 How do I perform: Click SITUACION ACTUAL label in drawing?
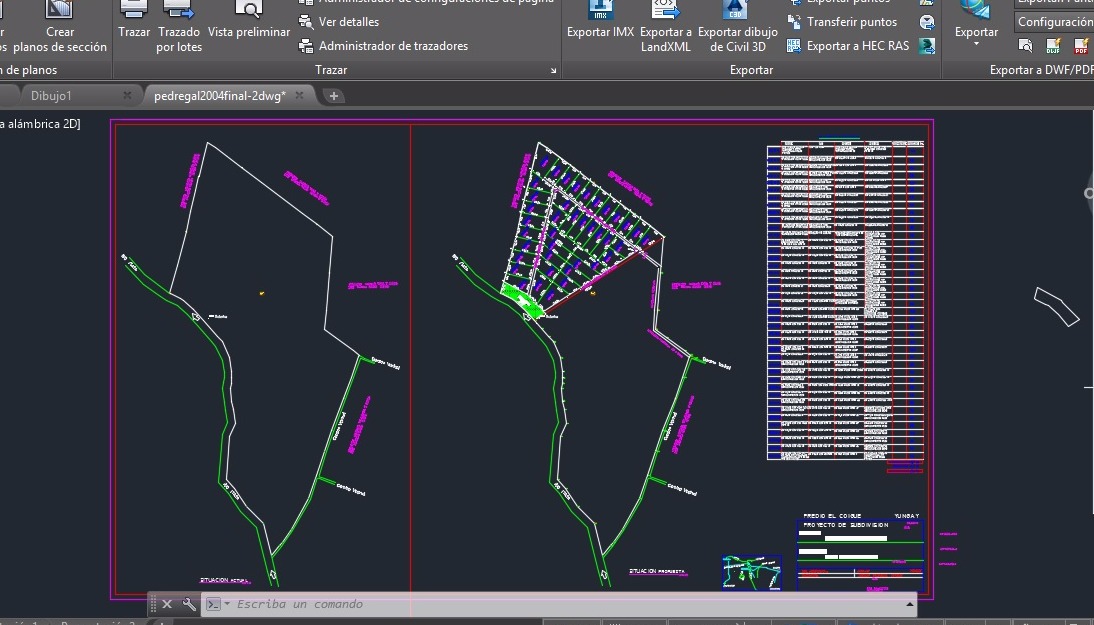click(225, 580)
